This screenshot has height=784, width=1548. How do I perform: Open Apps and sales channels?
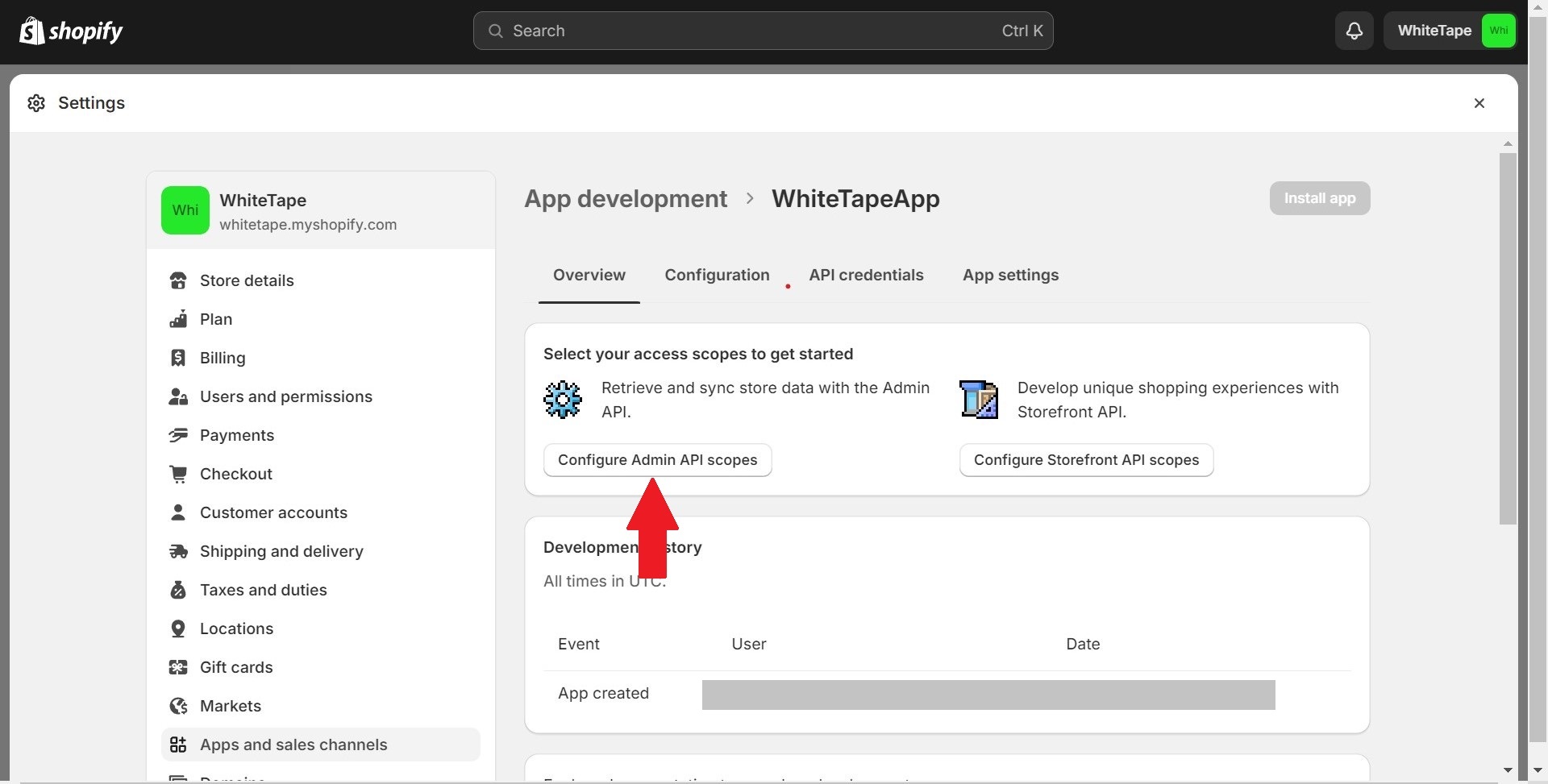pyautogui.click(x=321, y=745)
